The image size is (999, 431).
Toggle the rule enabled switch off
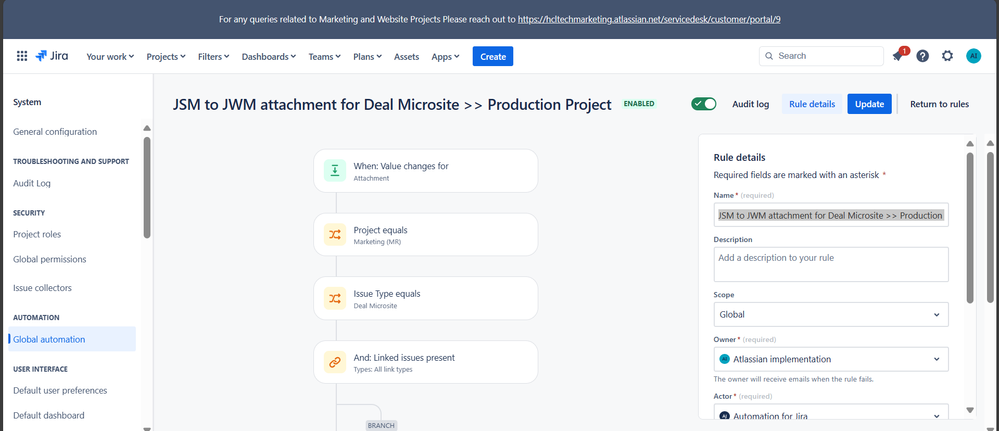[x=704, y=104]
